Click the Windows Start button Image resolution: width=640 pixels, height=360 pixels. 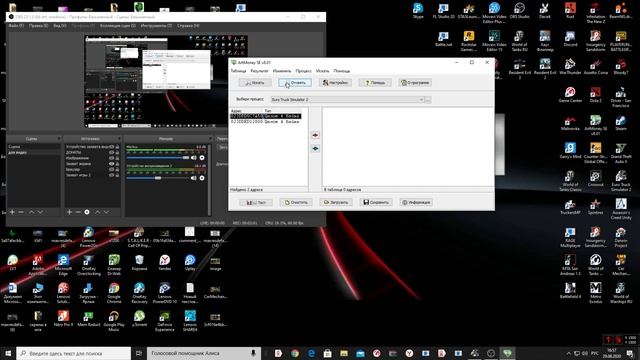pos(8,353)
